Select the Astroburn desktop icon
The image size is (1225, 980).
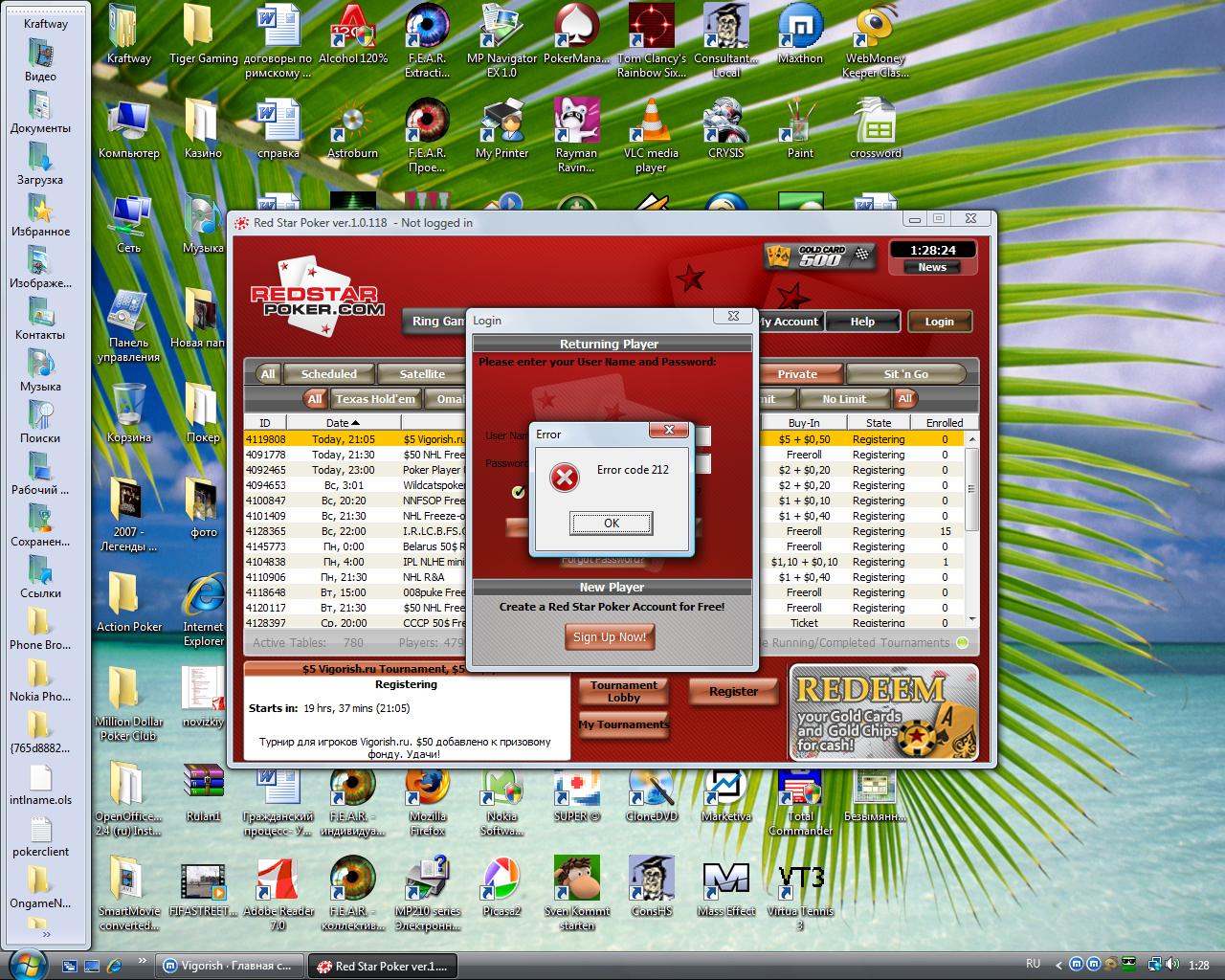pos(353,129)
